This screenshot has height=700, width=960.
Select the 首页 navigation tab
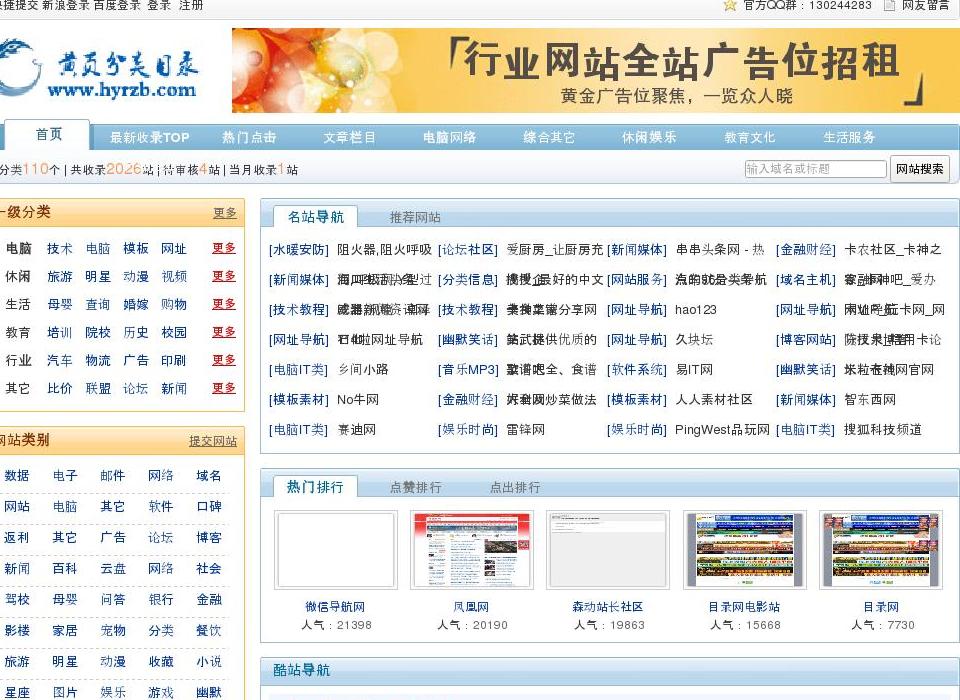48,134
